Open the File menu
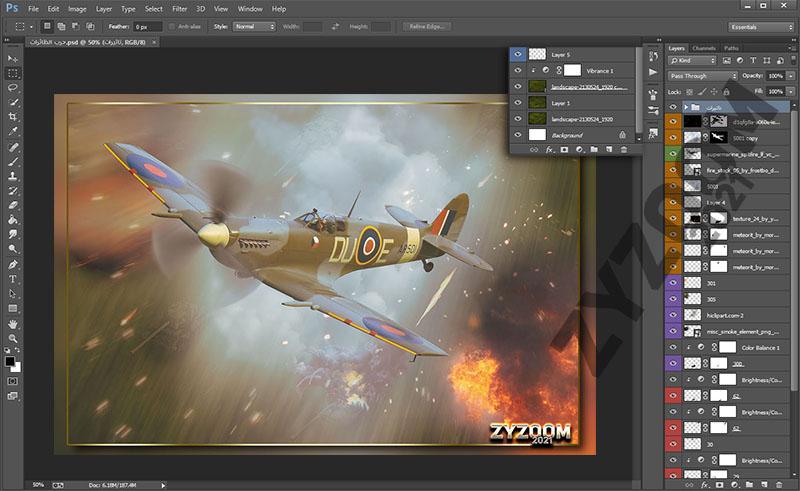800x491 pixels. tap(33, 9)
